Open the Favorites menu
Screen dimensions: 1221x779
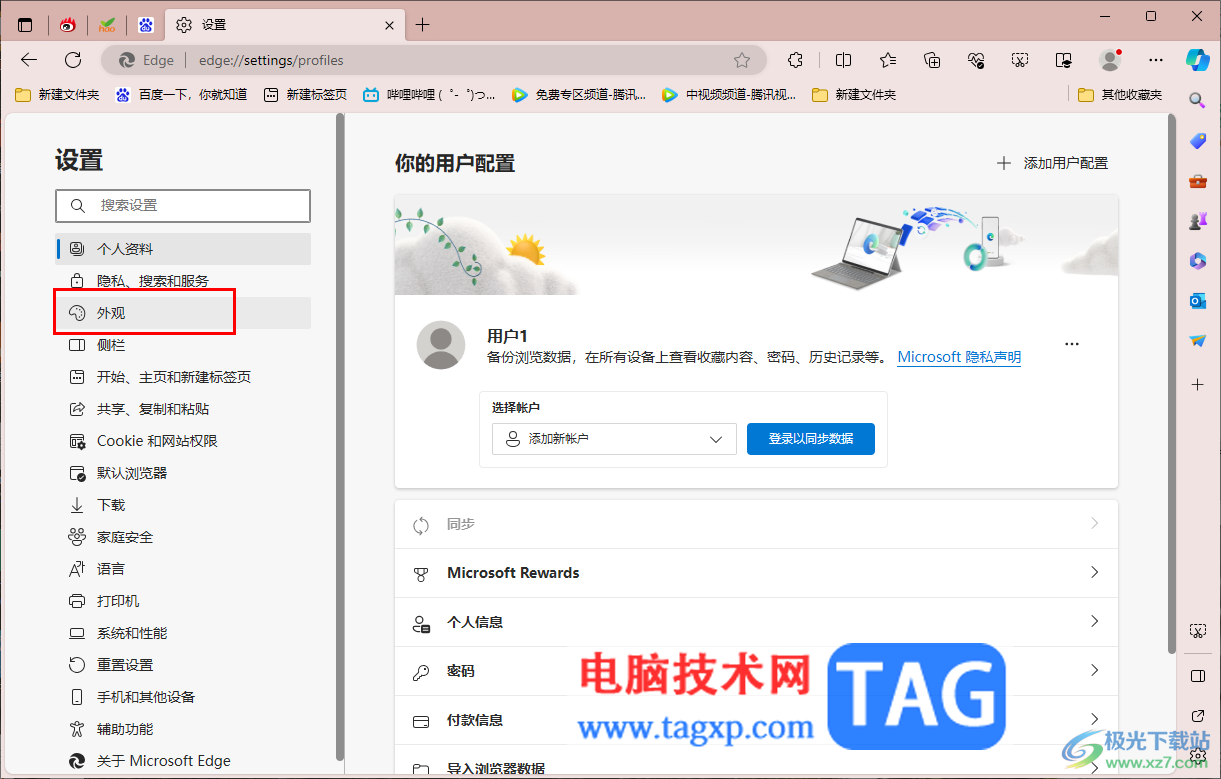point(887,60)
